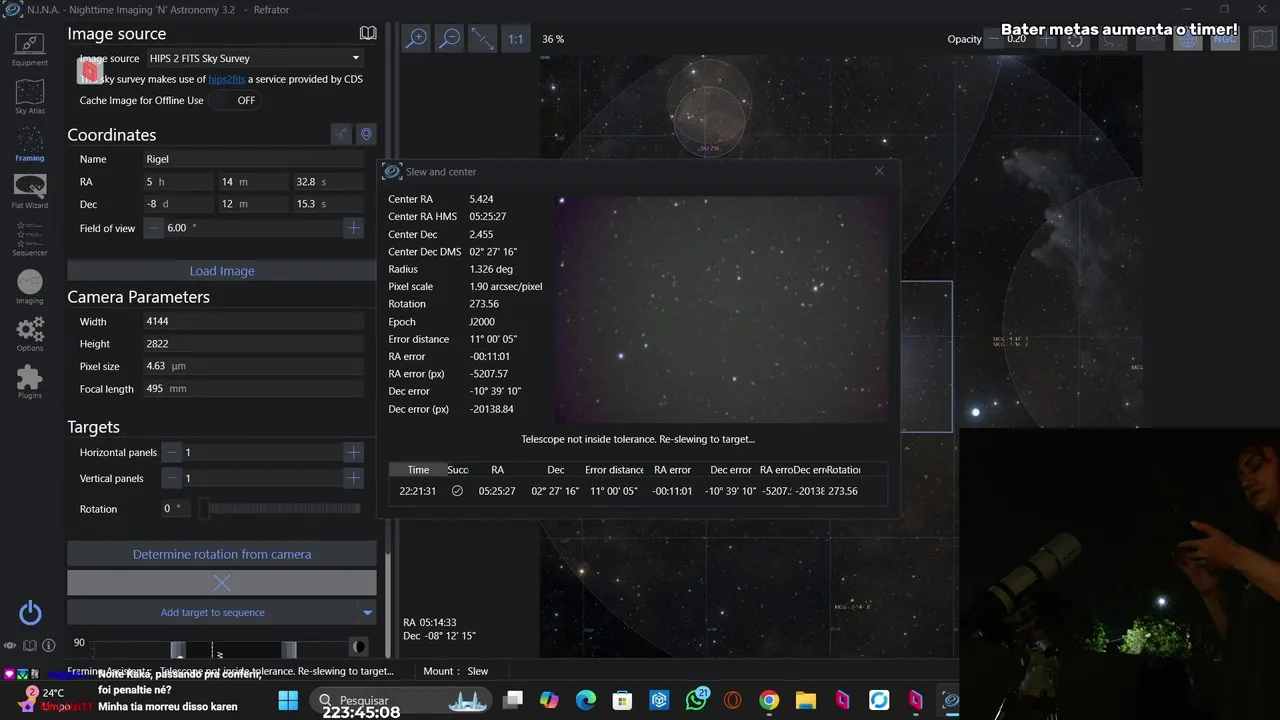Click the Pesquisar taskbar search box
Viewport: 1280px width, 720px height.
(401, 700)
